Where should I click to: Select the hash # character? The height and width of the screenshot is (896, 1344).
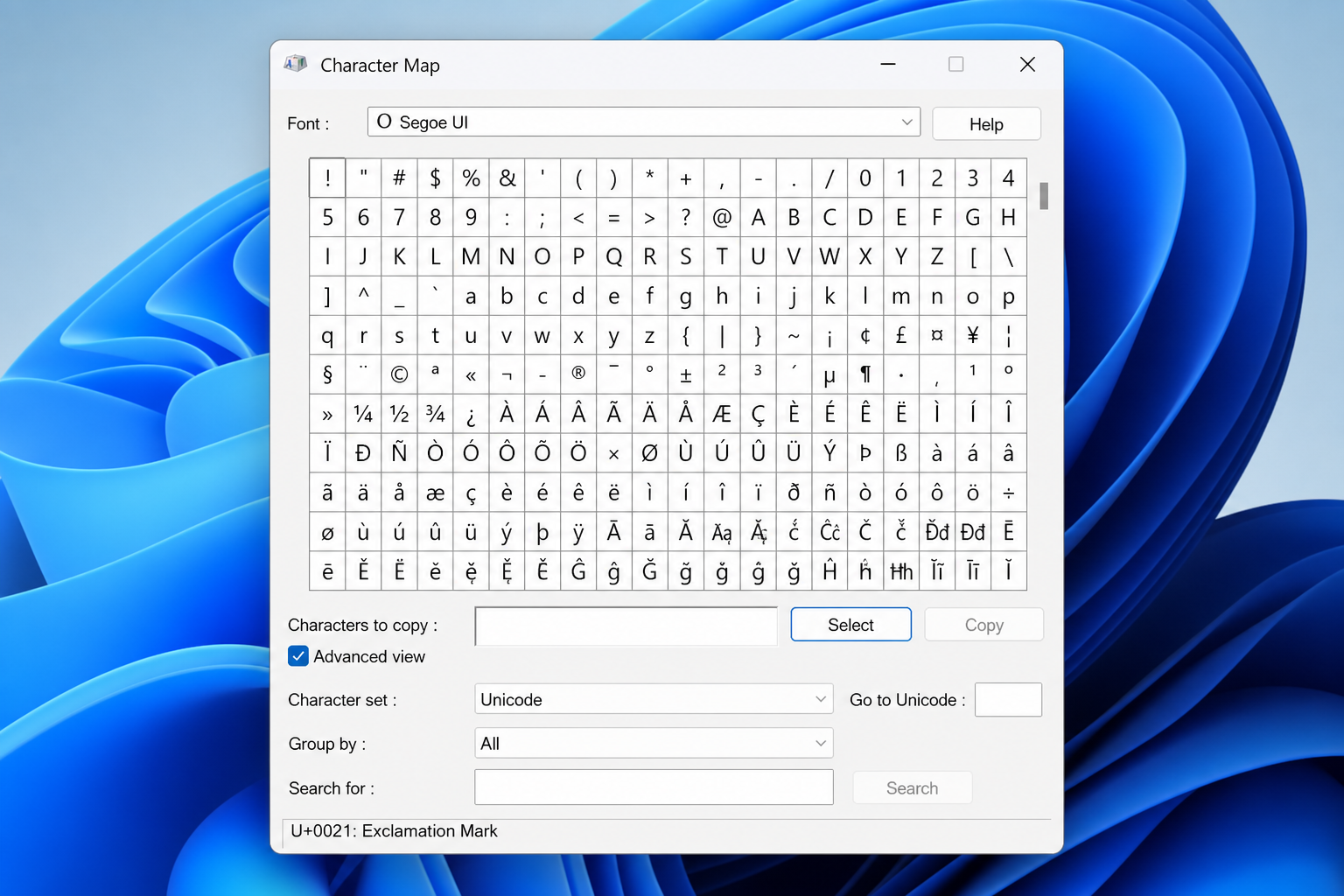(399, 178)
